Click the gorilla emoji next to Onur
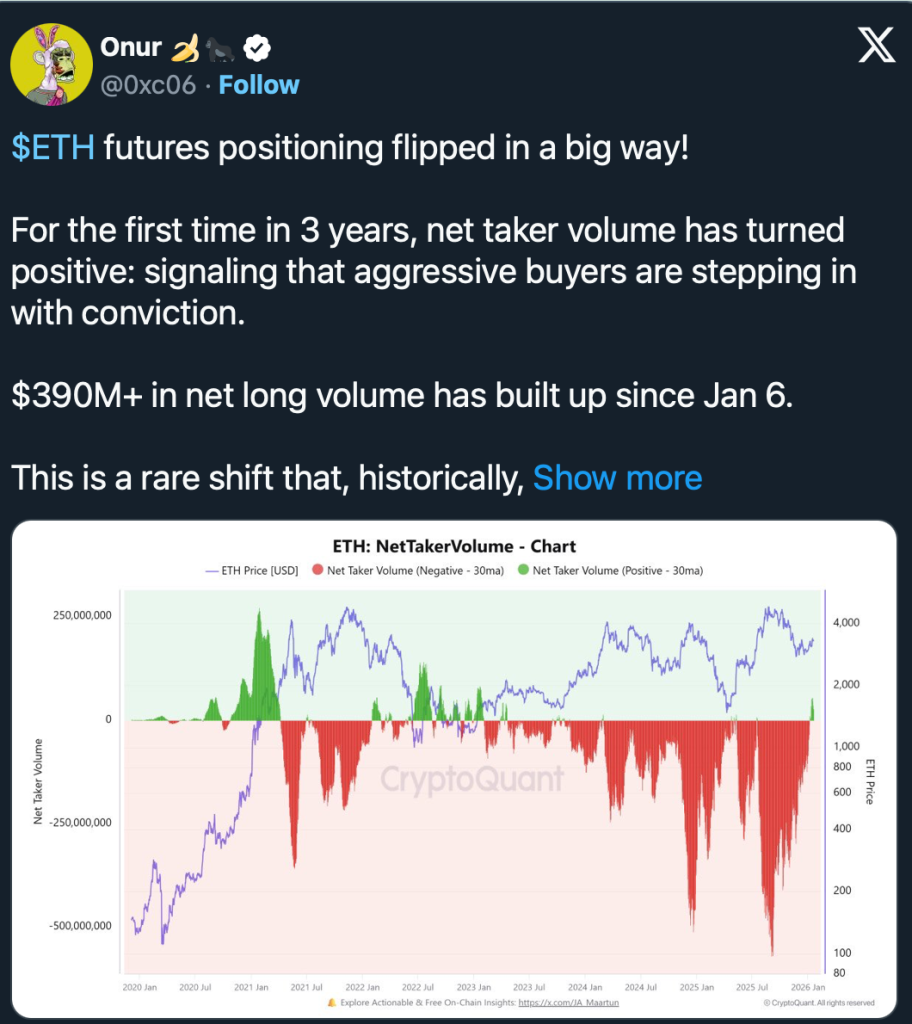The width and height of the screenshot is (912, 1024). point(224,46)
